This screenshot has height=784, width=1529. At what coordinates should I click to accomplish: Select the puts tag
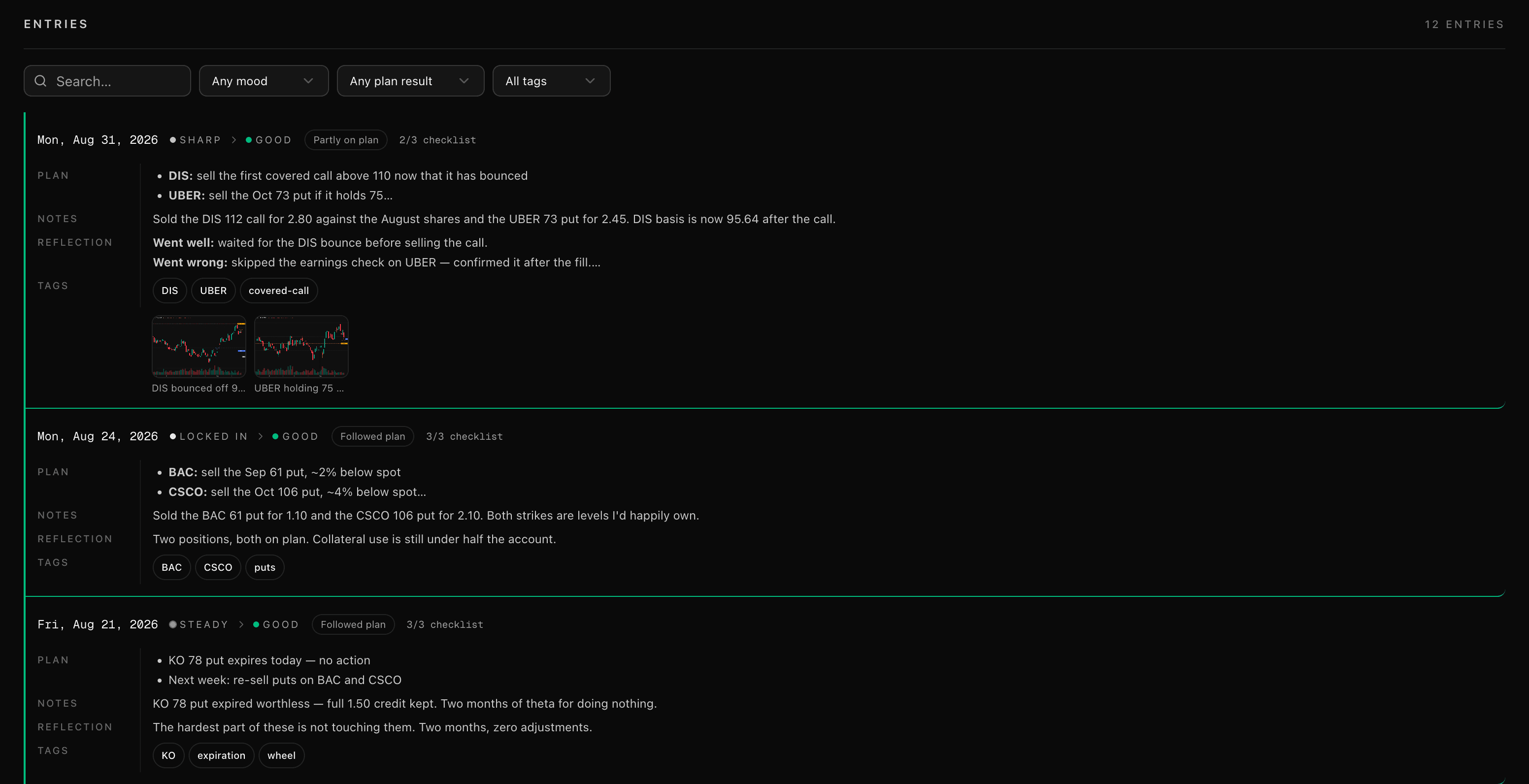[x=265, y=567]
